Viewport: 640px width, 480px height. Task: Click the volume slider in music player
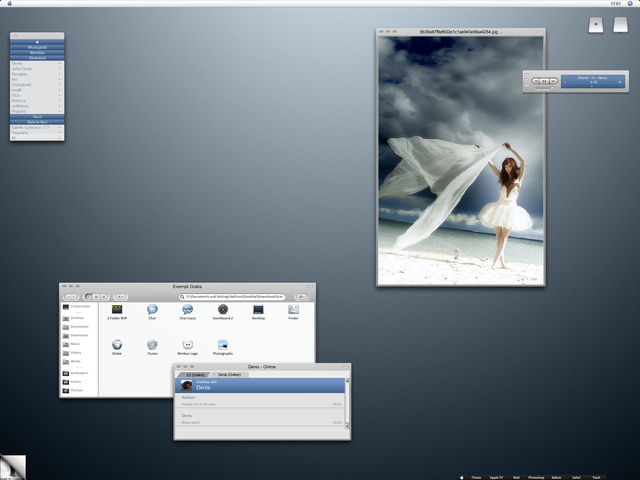coord(543,89)
